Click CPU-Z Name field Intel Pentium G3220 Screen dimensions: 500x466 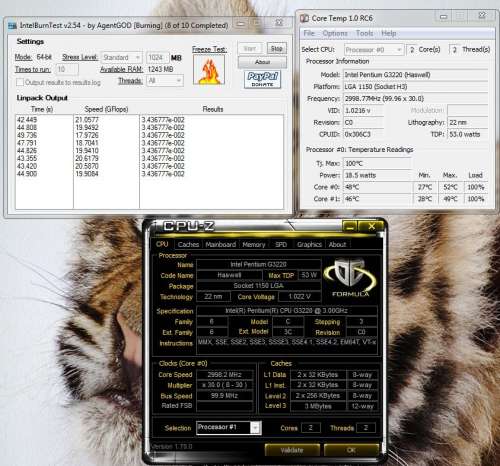[258, 264]
